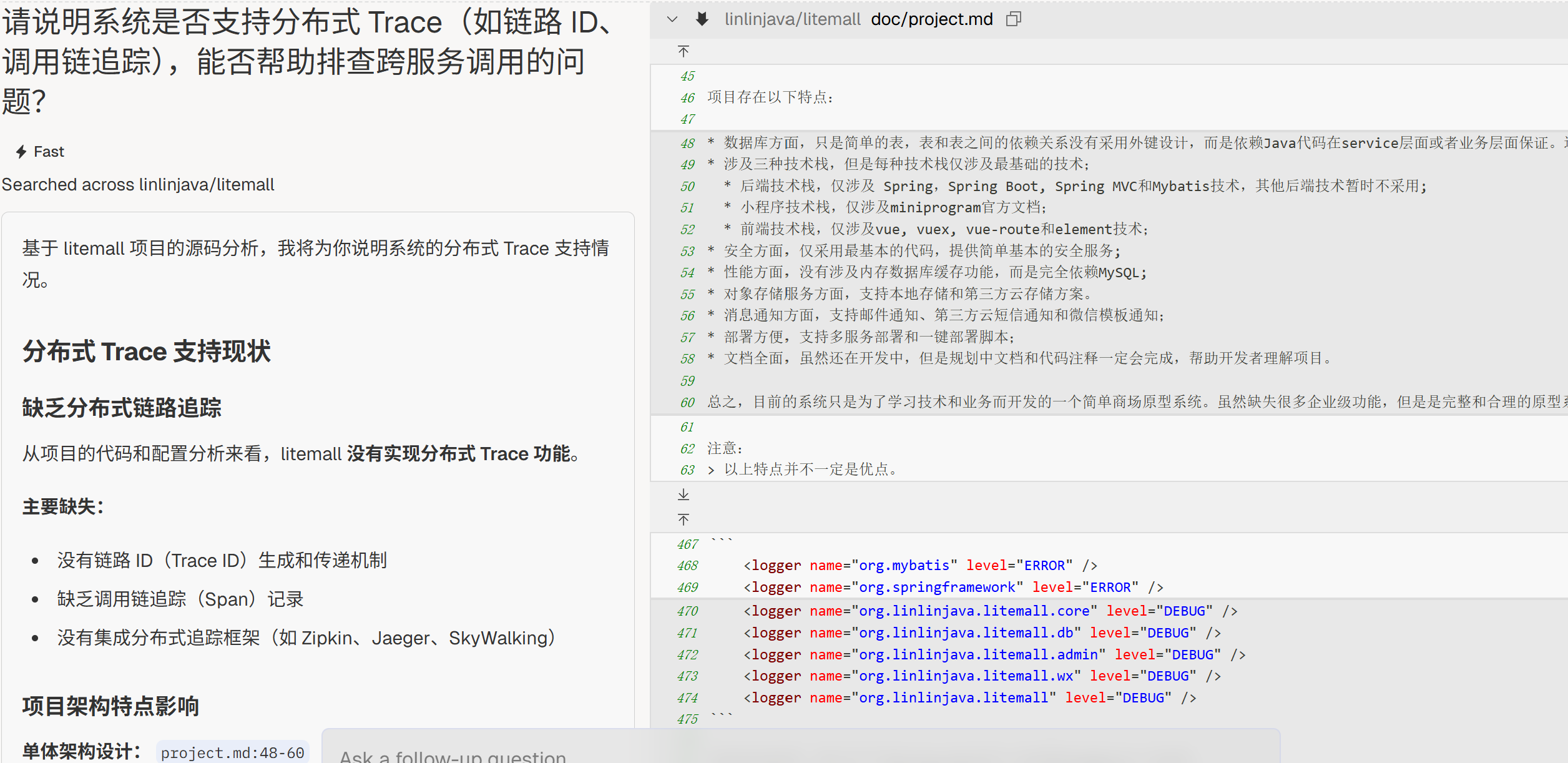1568x763 pixels.
Task: Select line number 470 in the gutter
Action: click(x=687, y=611)
